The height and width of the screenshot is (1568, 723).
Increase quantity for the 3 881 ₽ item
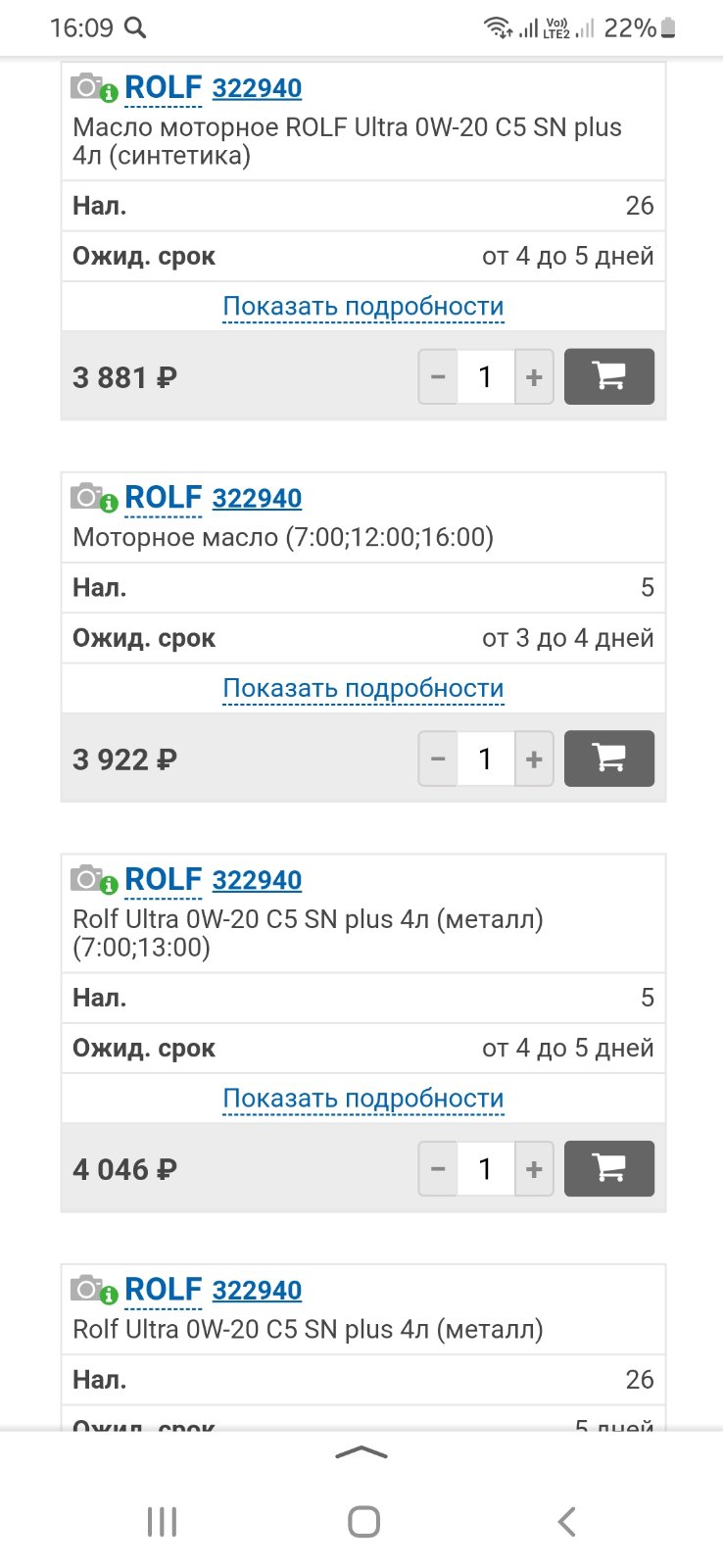[534, 376]
